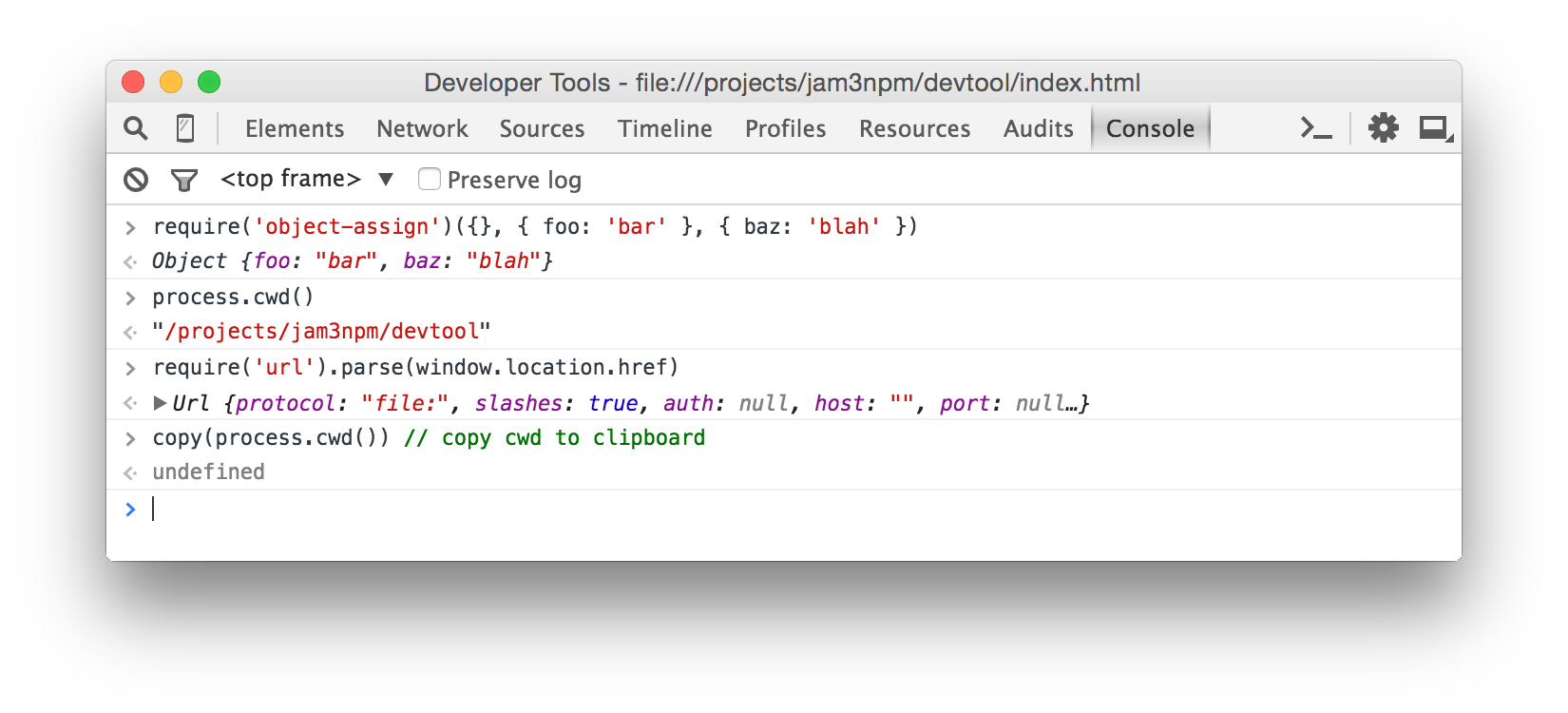Select the Console tab
The image size is (1568, 713).
[1150, 128]
